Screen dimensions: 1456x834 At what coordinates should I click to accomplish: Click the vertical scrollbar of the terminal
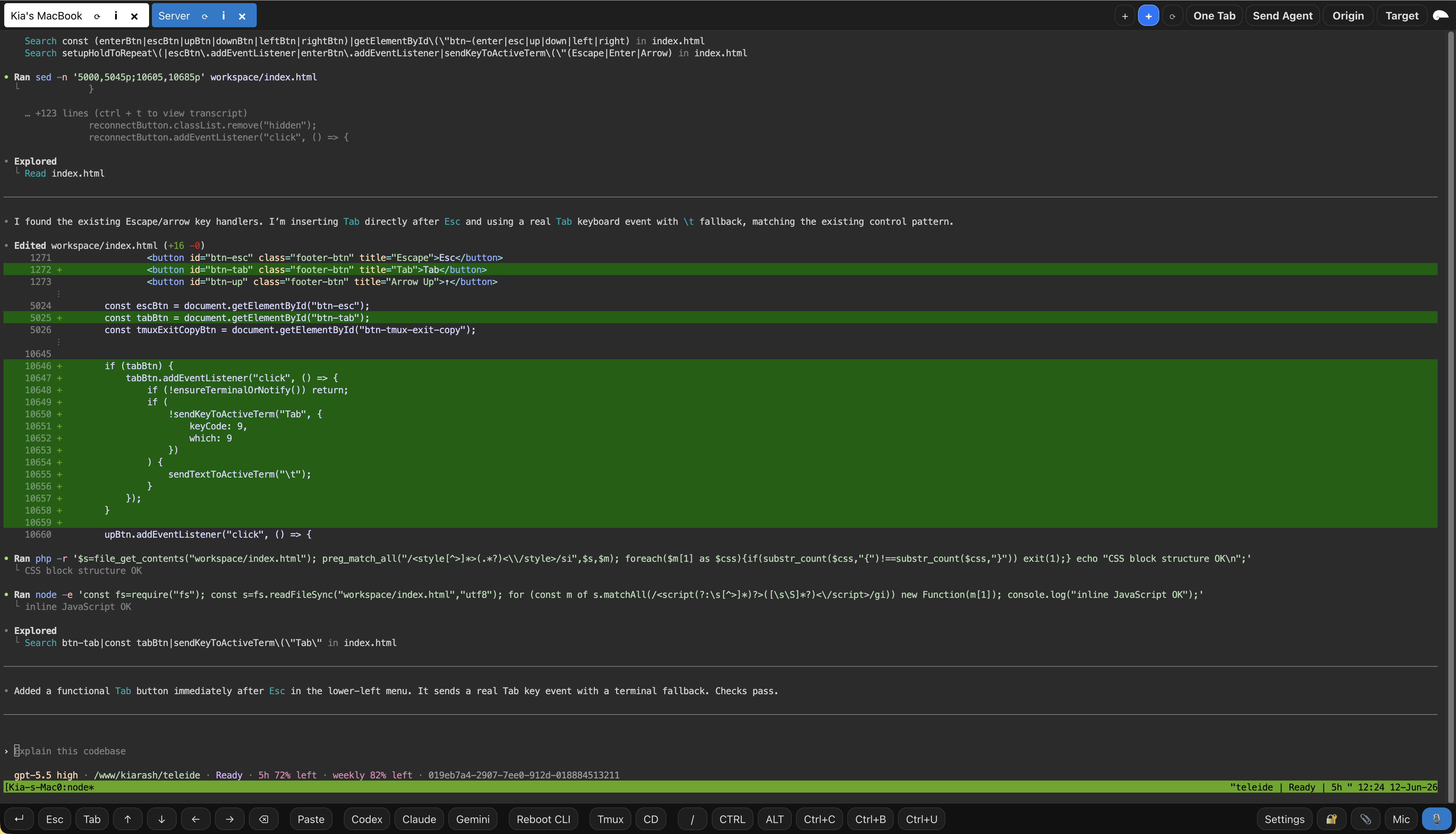(1451, 417)
